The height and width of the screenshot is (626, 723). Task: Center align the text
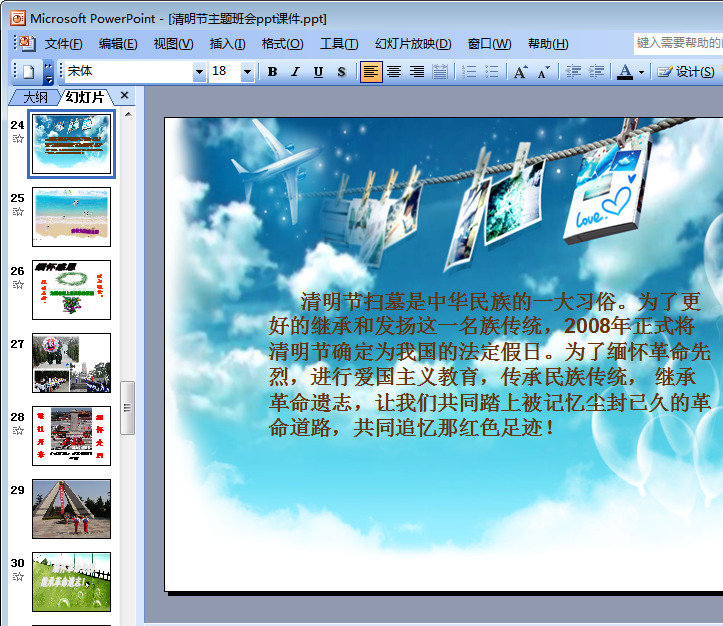(x=394, y=72)
